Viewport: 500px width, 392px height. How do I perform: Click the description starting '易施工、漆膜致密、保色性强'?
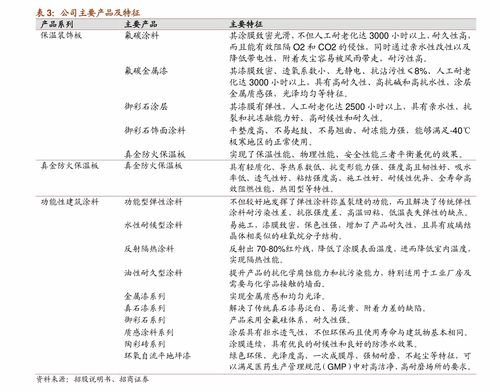click(350, 230)
